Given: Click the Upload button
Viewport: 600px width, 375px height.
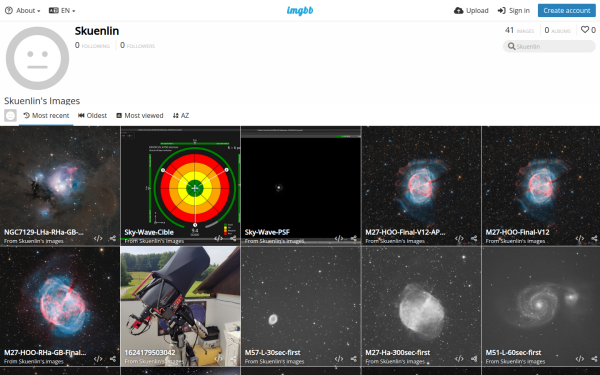Looking at the screenshot, I should pos(471,11).
